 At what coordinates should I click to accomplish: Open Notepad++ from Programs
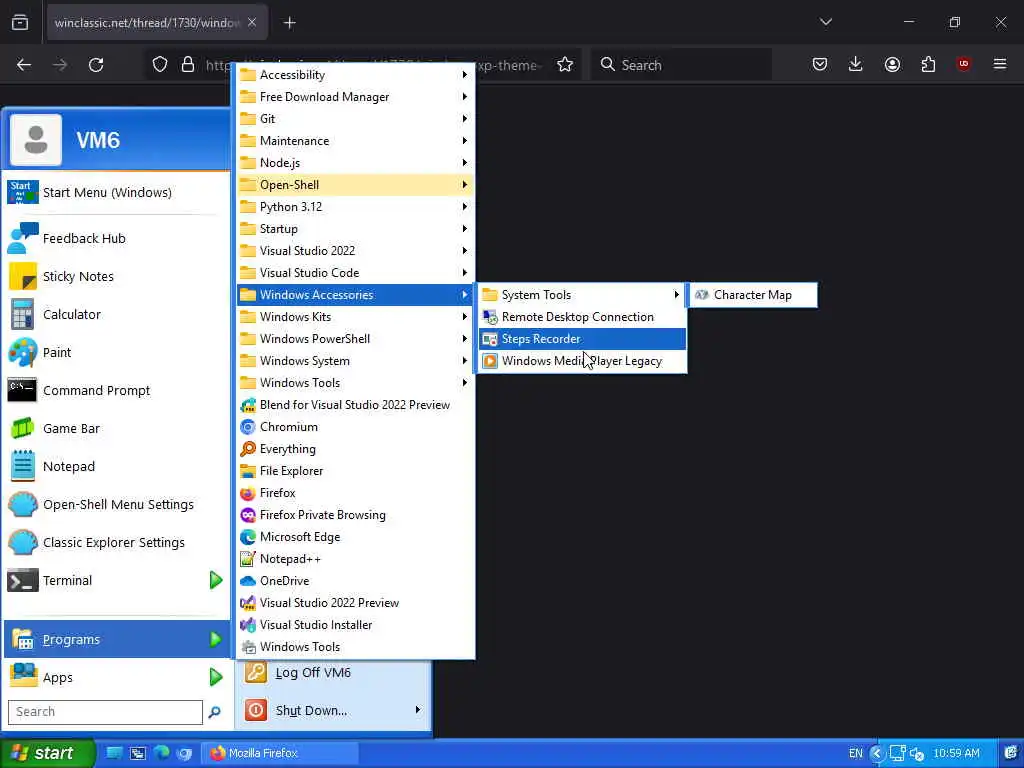tap(355, 559)
